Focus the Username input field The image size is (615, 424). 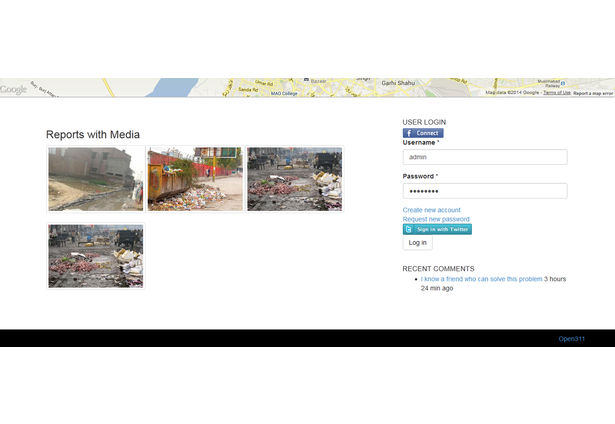click(x=485, y=157)
